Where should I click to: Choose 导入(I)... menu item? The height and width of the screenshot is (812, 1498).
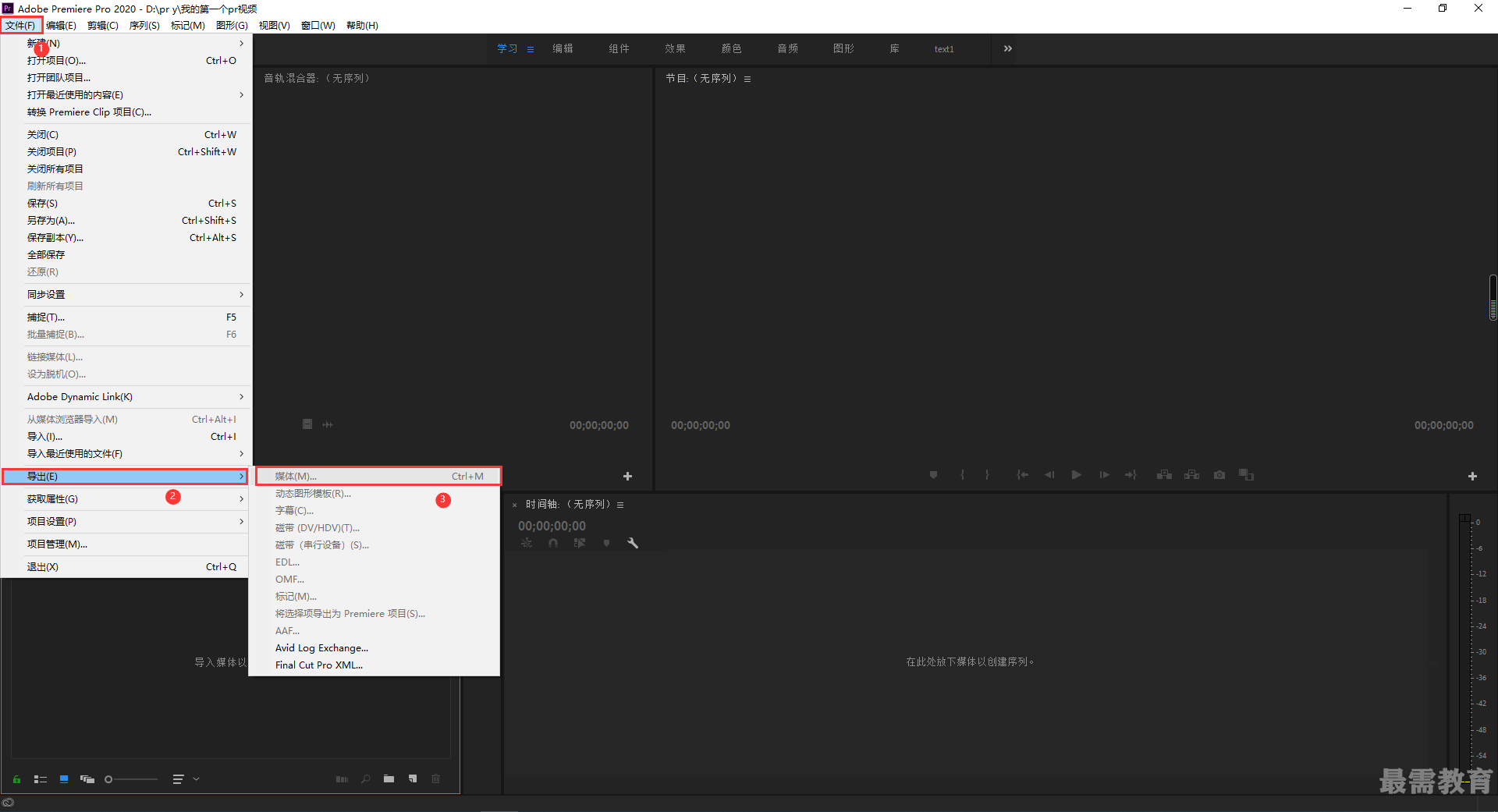click(x=126, y=437)
